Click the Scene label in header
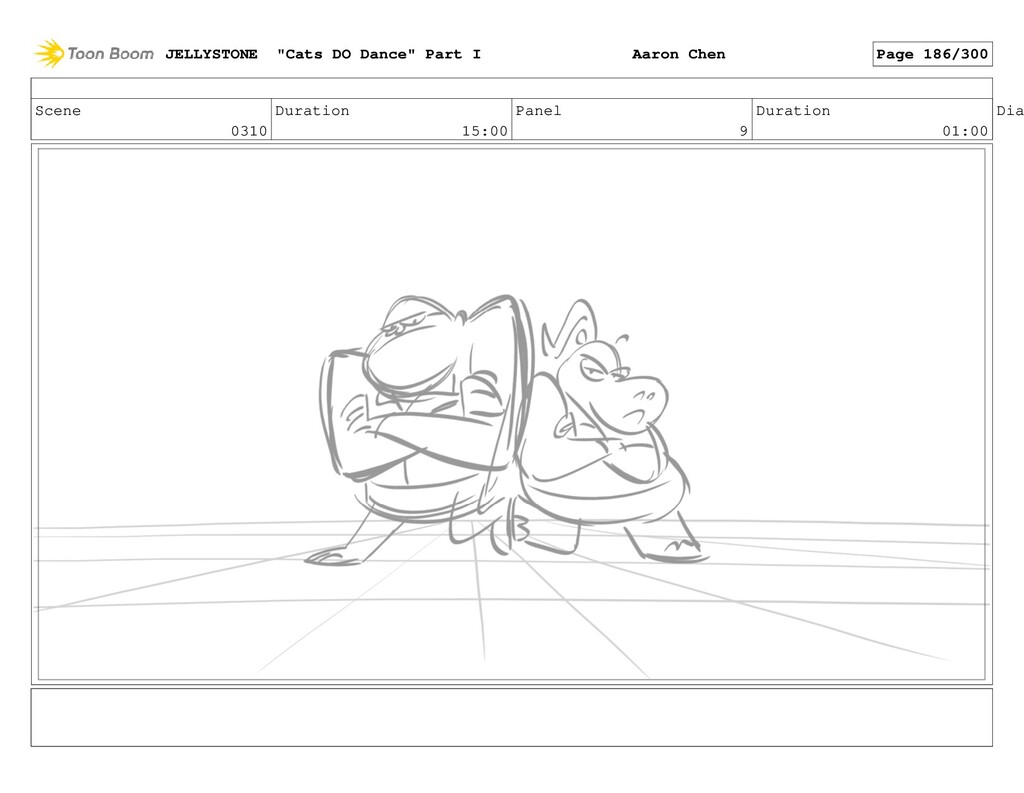The image size is (1024, 793). click(58, 110)
